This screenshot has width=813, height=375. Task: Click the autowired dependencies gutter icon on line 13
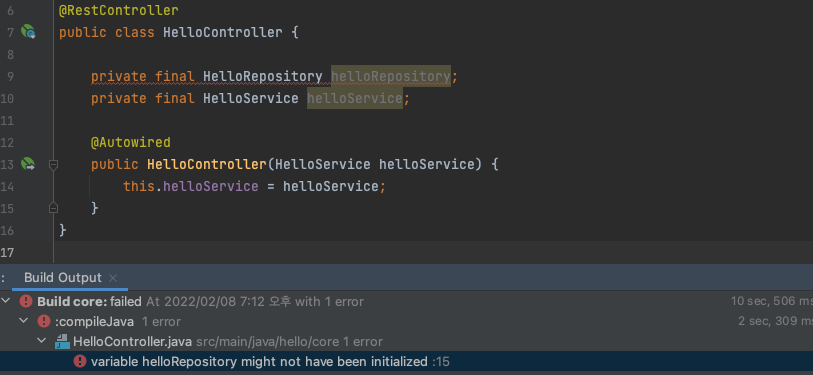click(28, 164)
